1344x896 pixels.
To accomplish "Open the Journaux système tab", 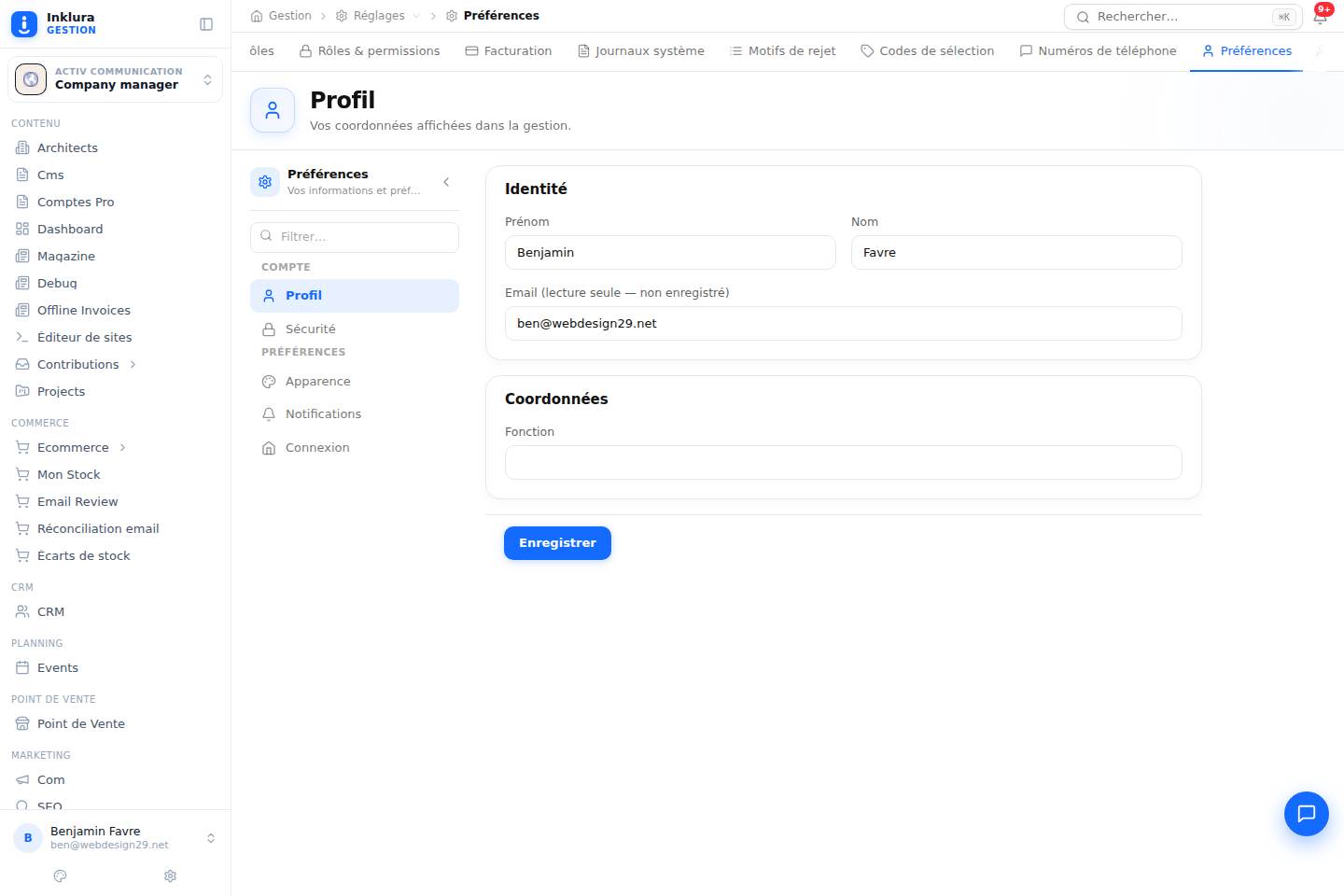I will pos(640,51).
